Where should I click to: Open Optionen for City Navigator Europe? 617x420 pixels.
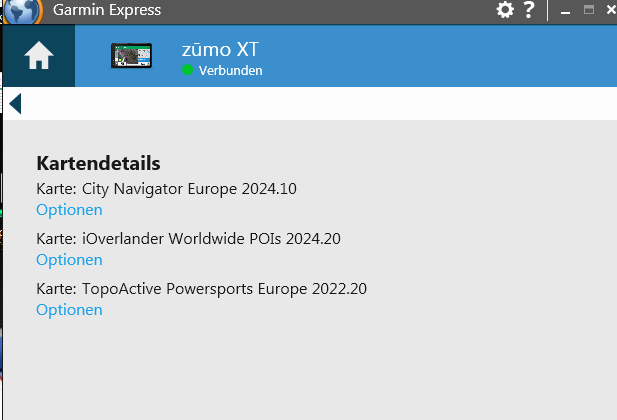coord(69,210)
